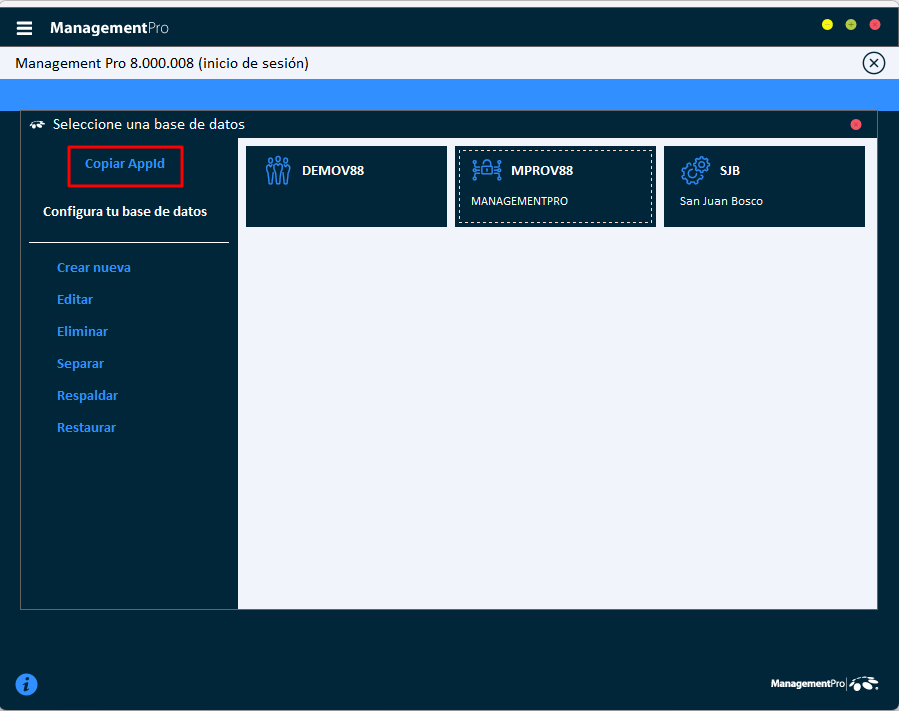The width and height of the screenshot is (899, 711).
Task: Click the Separar option
Action: pyautogui.click(x=80, y=363)
